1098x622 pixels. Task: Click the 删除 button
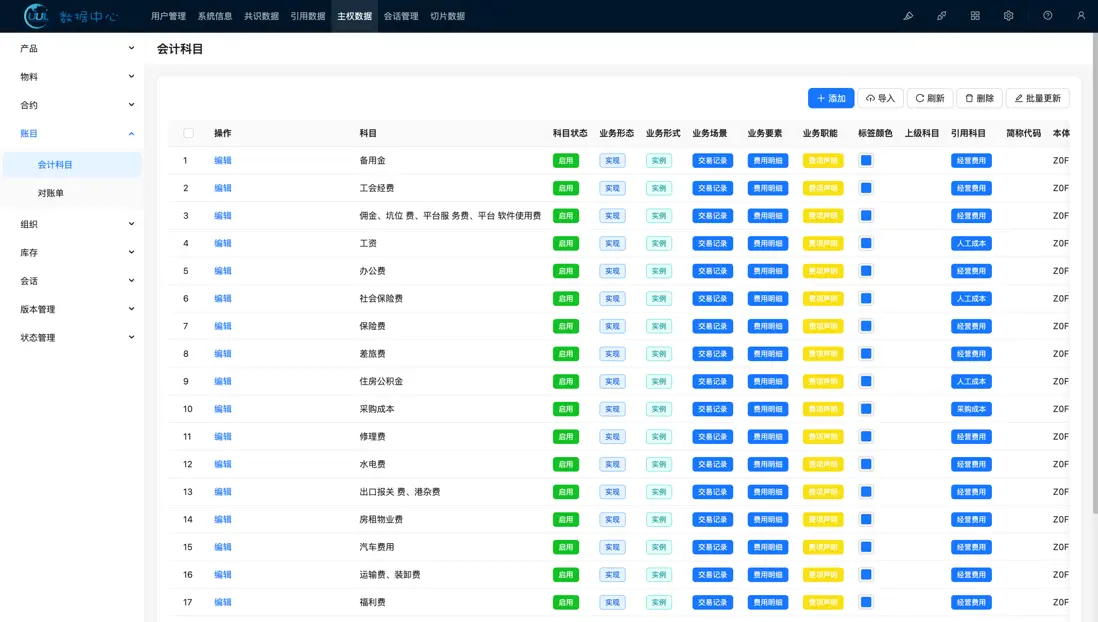click(x=980, y=98)
